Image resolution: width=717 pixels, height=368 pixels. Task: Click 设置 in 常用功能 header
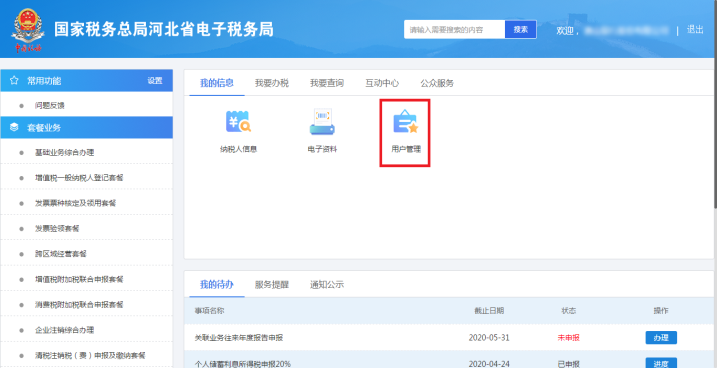[155, 80]
